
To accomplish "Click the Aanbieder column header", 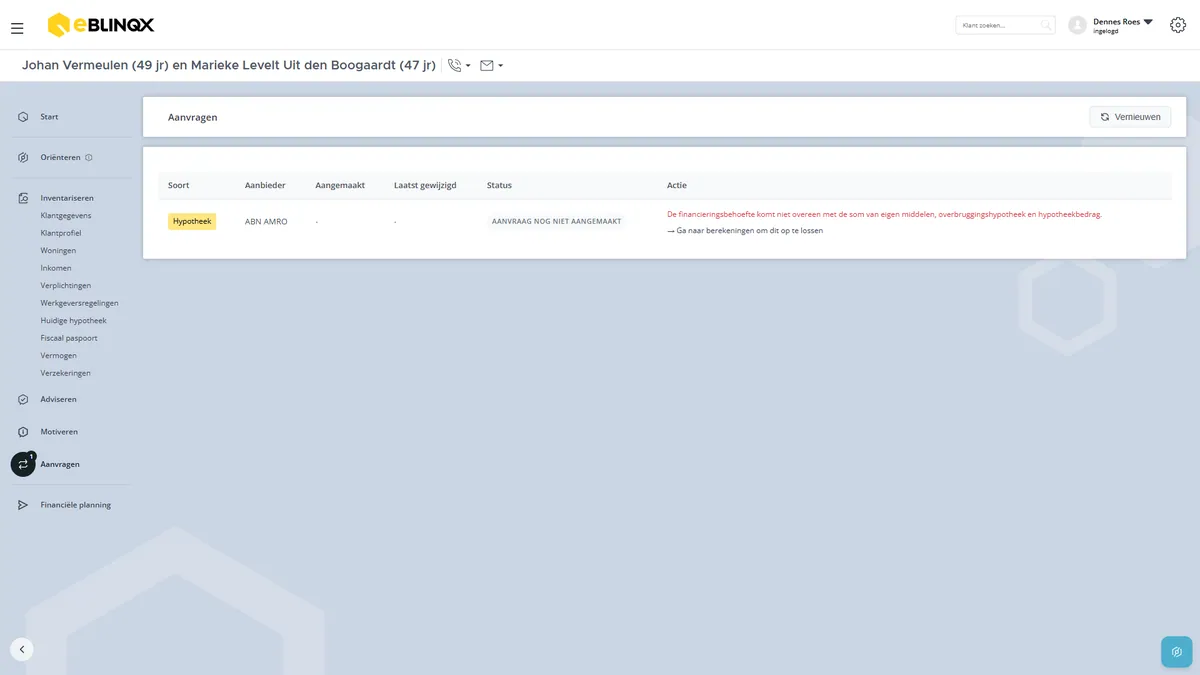I will click(x=265, y=185).
